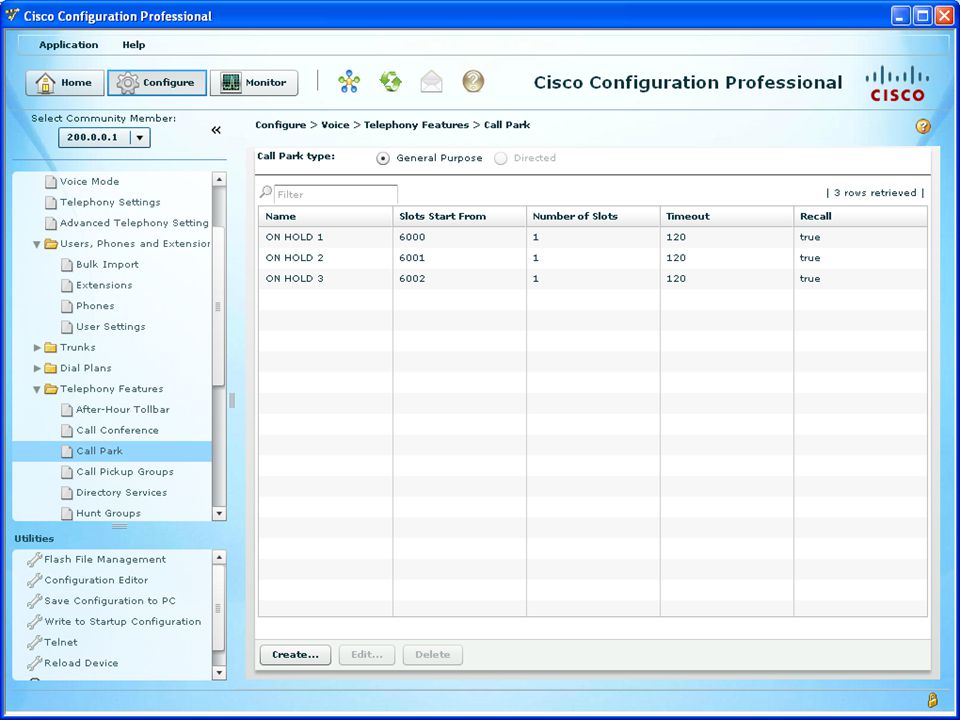
Task: Select Save Configuration to PC
Action: pyautogui.click(x=110, y=601)
